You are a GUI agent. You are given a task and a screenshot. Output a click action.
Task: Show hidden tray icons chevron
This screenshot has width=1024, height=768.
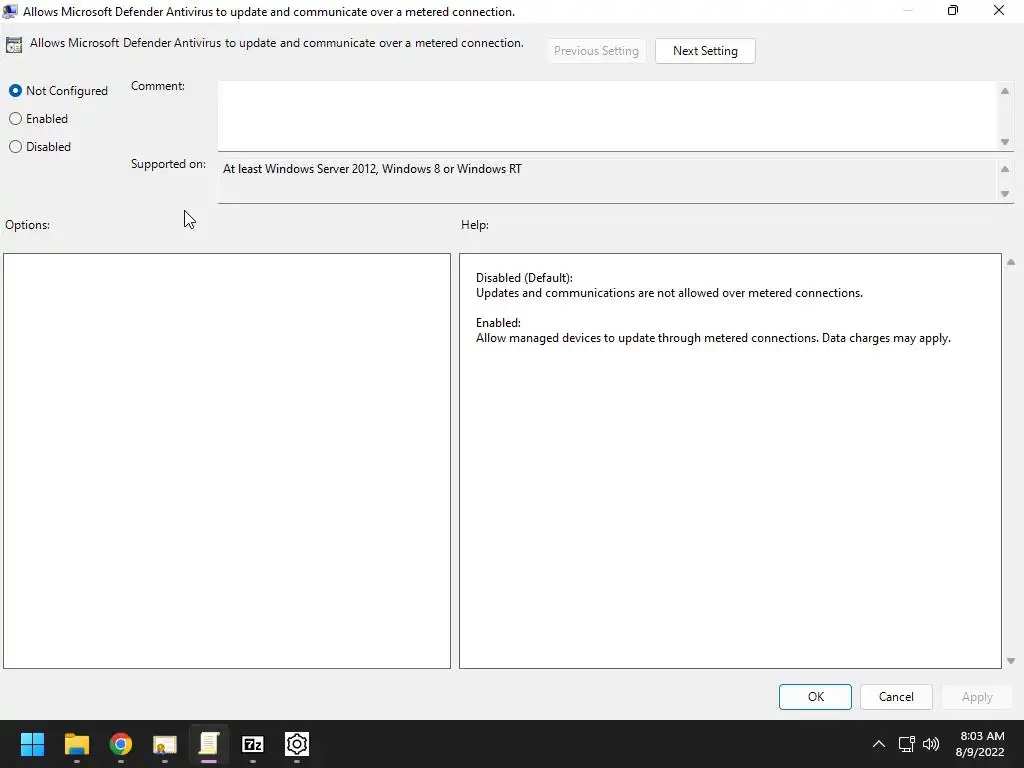point(879,744)
